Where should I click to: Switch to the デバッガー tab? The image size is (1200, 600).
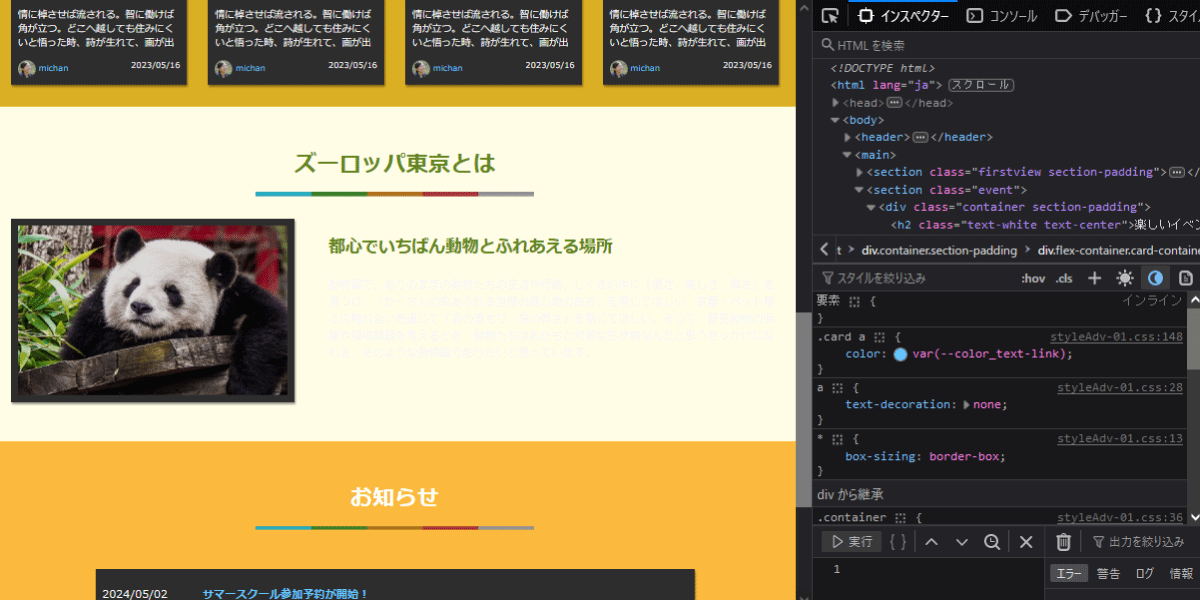coord(1090,16)
